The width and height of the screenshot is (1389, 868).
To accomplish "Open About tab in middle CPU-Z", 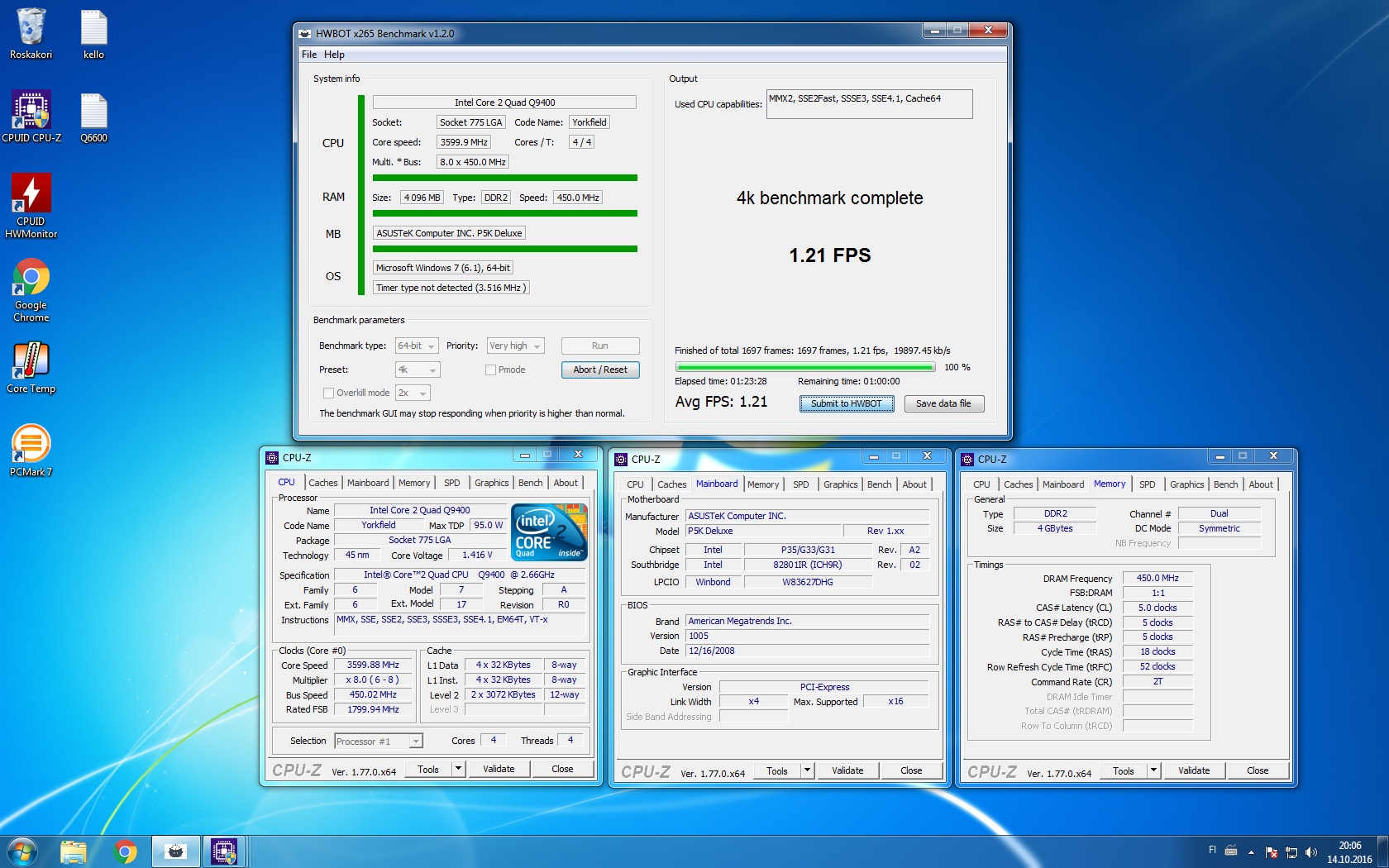I will point(914,484).
